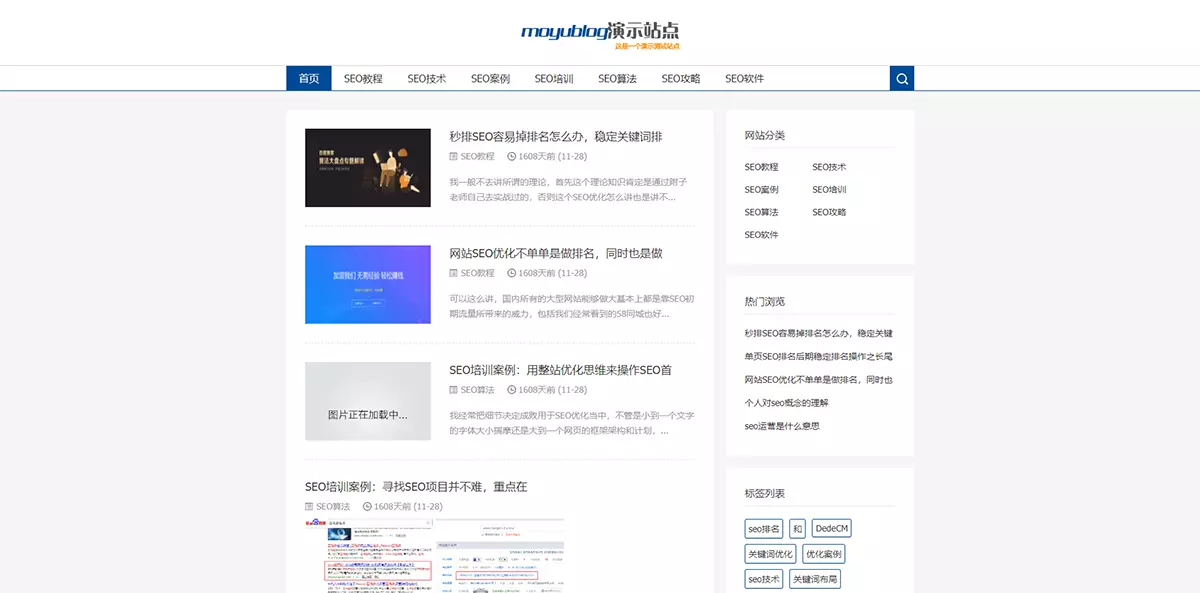Viewport: 1200px width, 593px height.
Task: Click the 图片正在加载中 placeholder thumbnail
Action: pyautogui.click(x=368, y=401)
